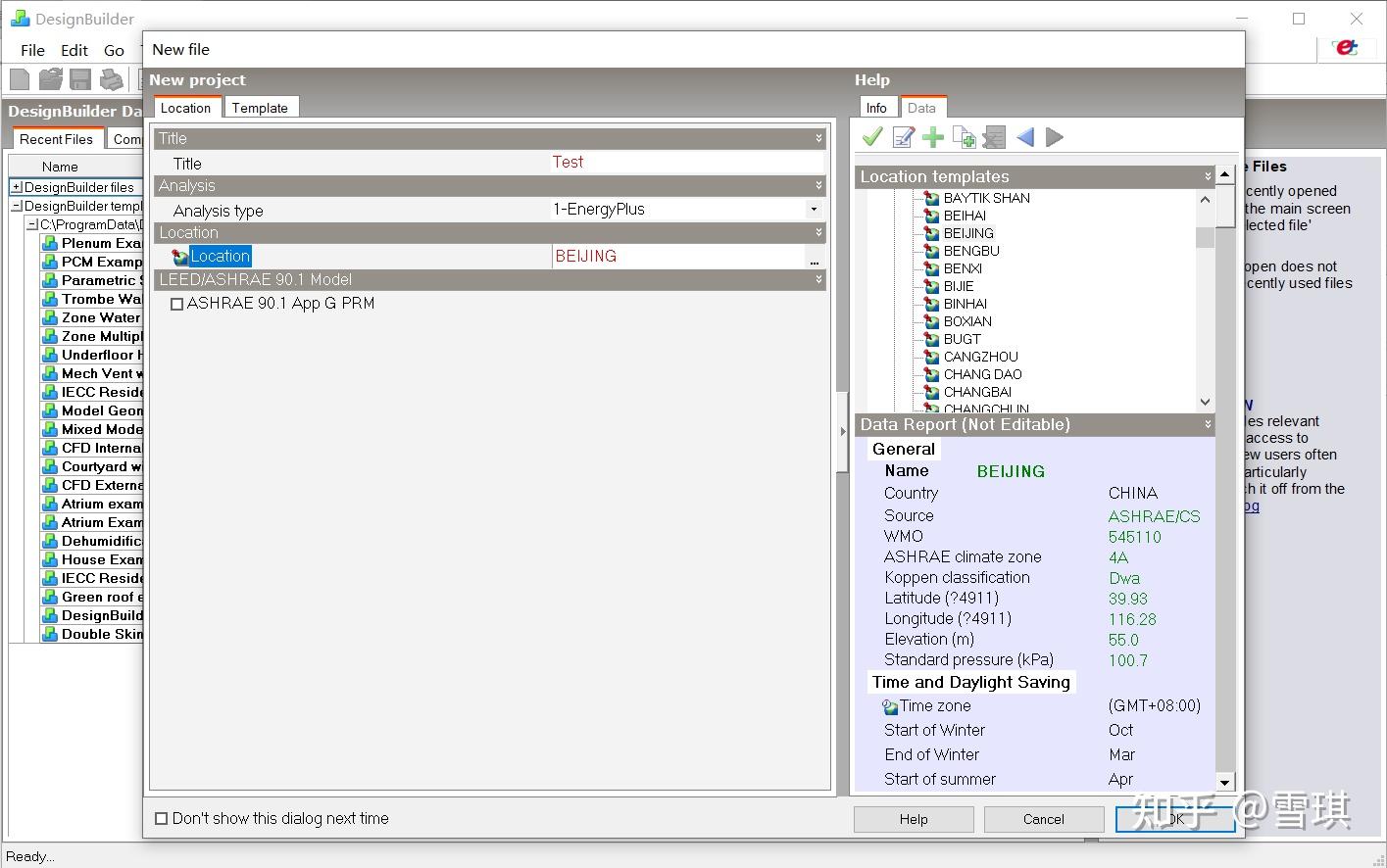The width and height of the screenshot is (1387, 868).
Task: Click the Help button
Action: coord(914,819)
